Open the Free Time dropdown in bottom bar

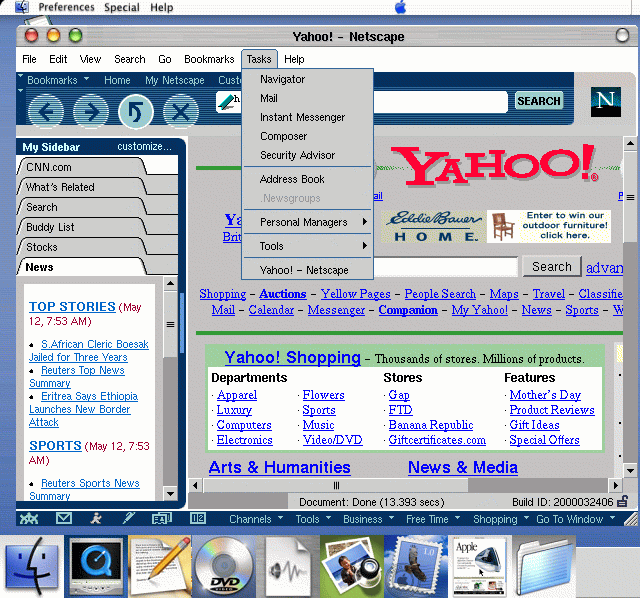tap(433, 519)
